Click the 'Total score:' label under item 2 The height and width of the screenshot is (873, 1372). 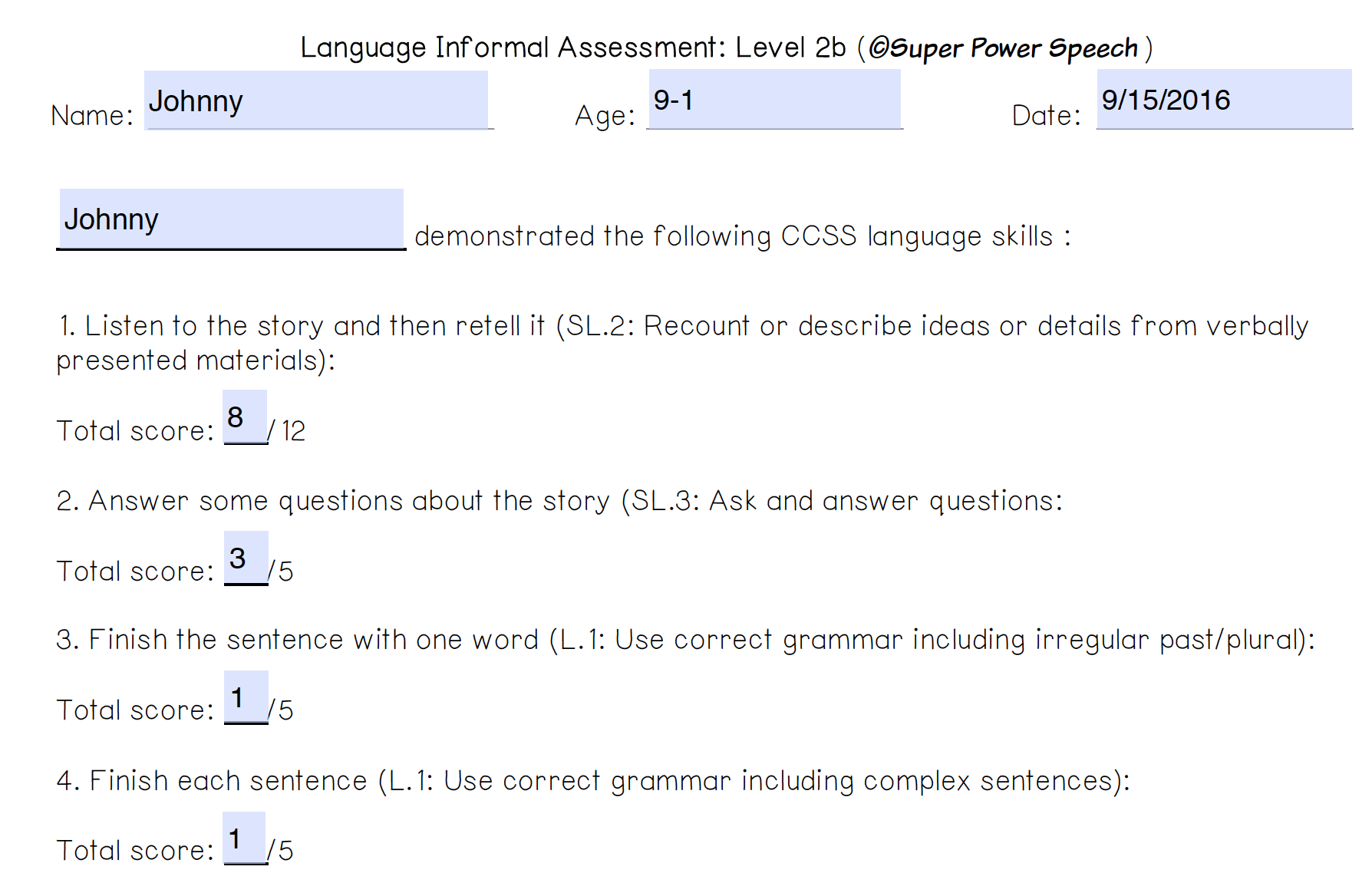(x=135, y=572)
